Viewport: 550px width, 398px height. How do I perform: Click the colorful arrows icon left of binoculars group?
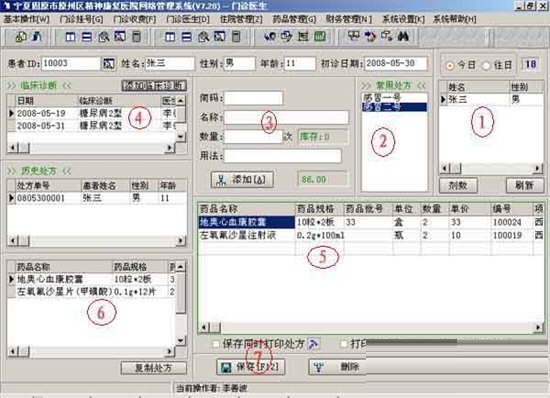pyautogui.click(x=370, y=36)
